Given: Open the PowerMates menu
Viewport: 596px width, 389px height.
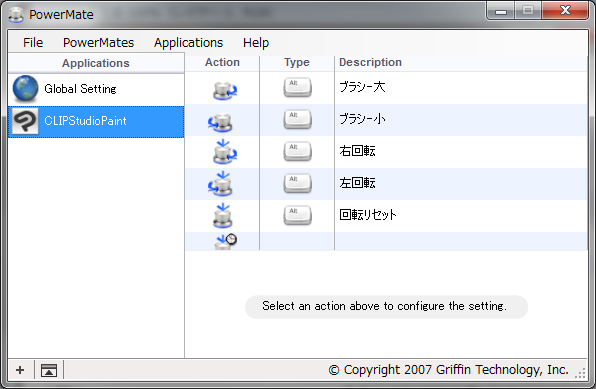Looking at the screenshot, I should (98, 43).
